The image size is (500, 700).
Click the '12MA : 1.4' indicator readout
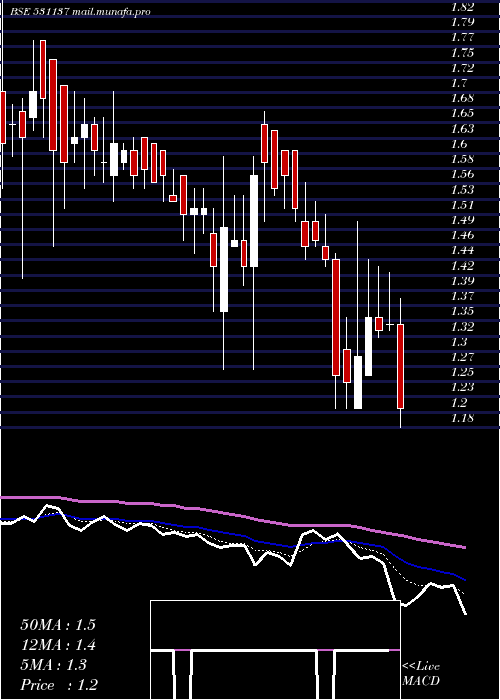[x=58, y=645]
